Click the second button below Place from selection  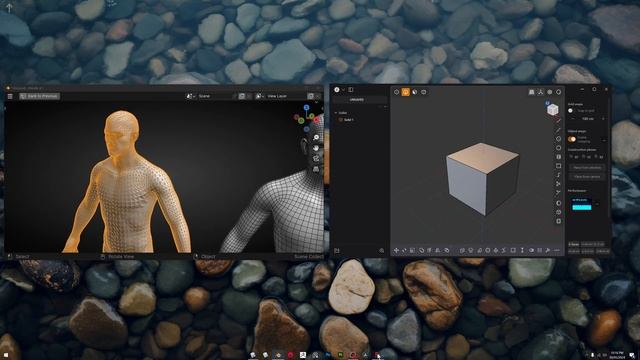[x=587, y=177]
